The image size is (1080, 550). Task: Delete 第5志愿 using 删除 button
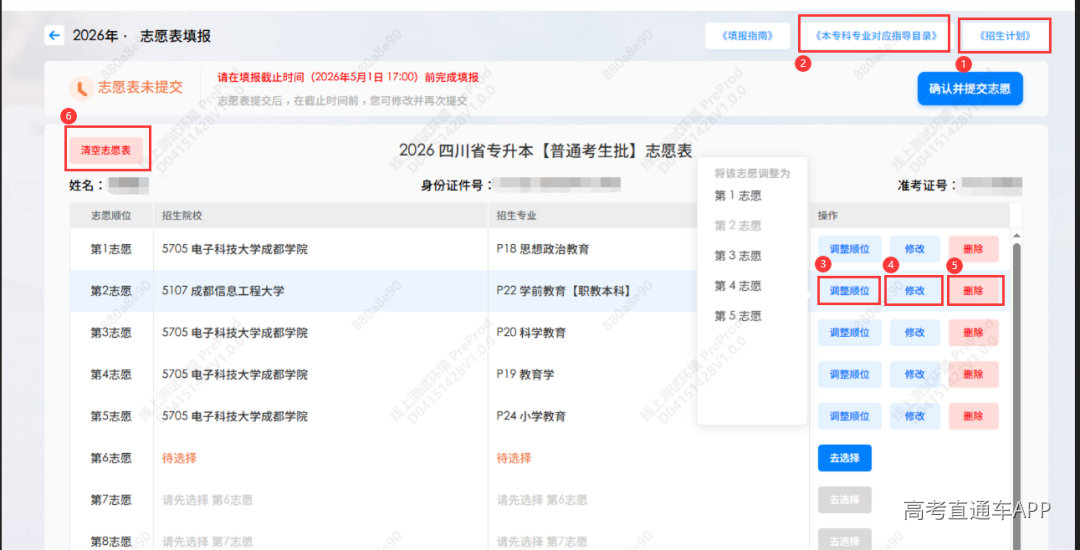973,416
